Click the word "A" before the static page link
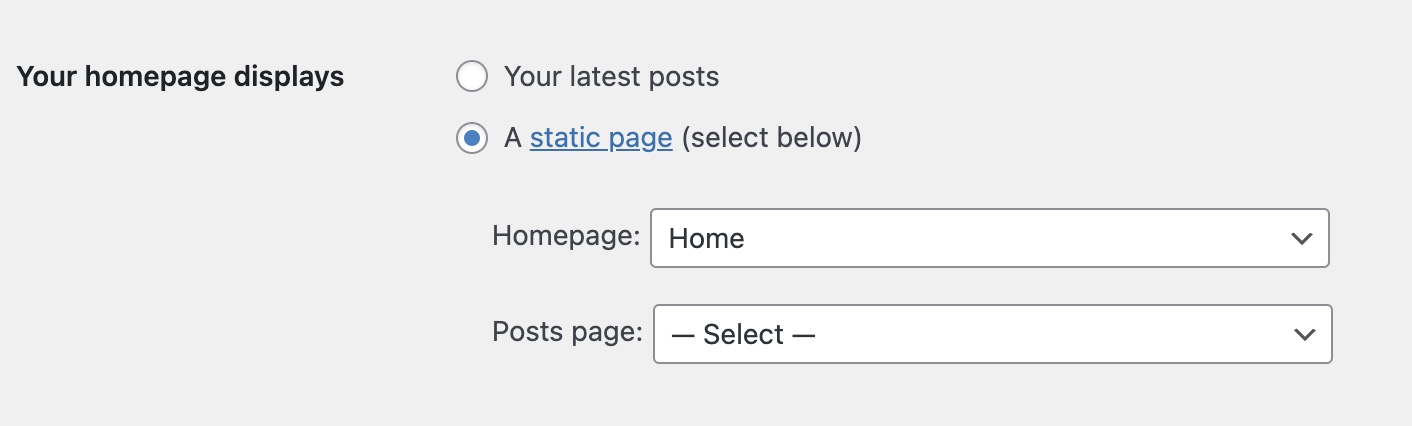Screen dimensions: 1412x426 pyautogui.click(x=513, y=137)
